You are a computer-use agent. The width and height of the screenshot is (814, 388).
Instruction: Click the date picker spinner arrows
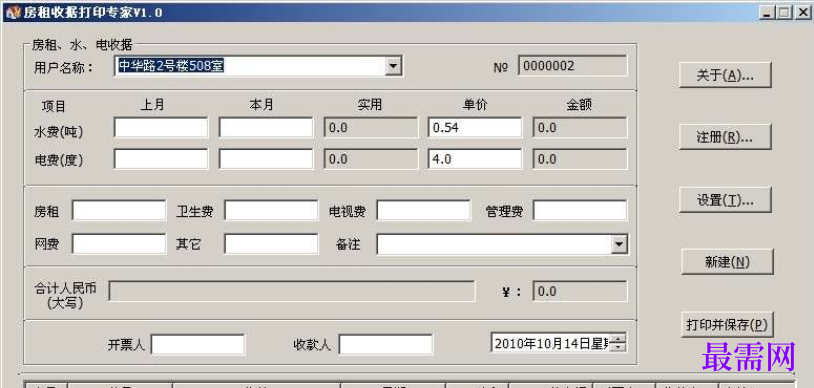coord(619,343)
